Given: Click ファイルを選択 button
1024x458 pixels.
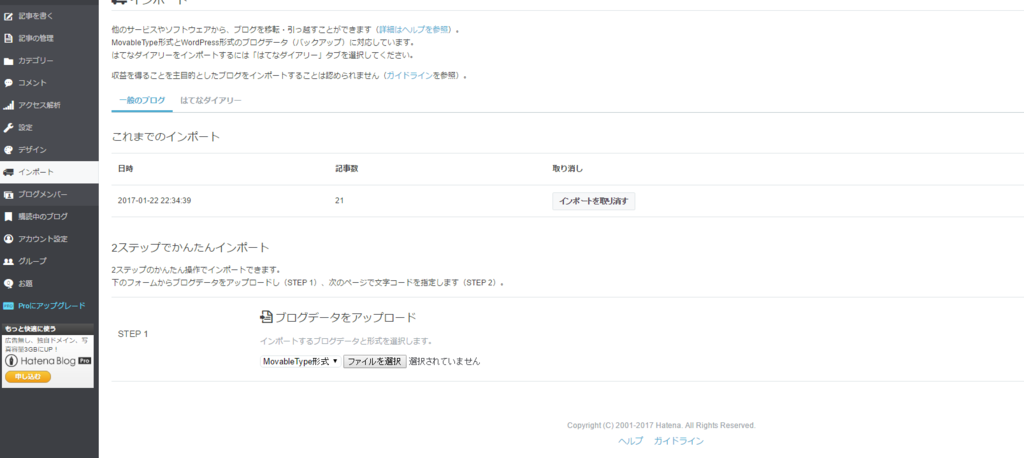Looking at the screenshot, I should (x=375, y=361).
